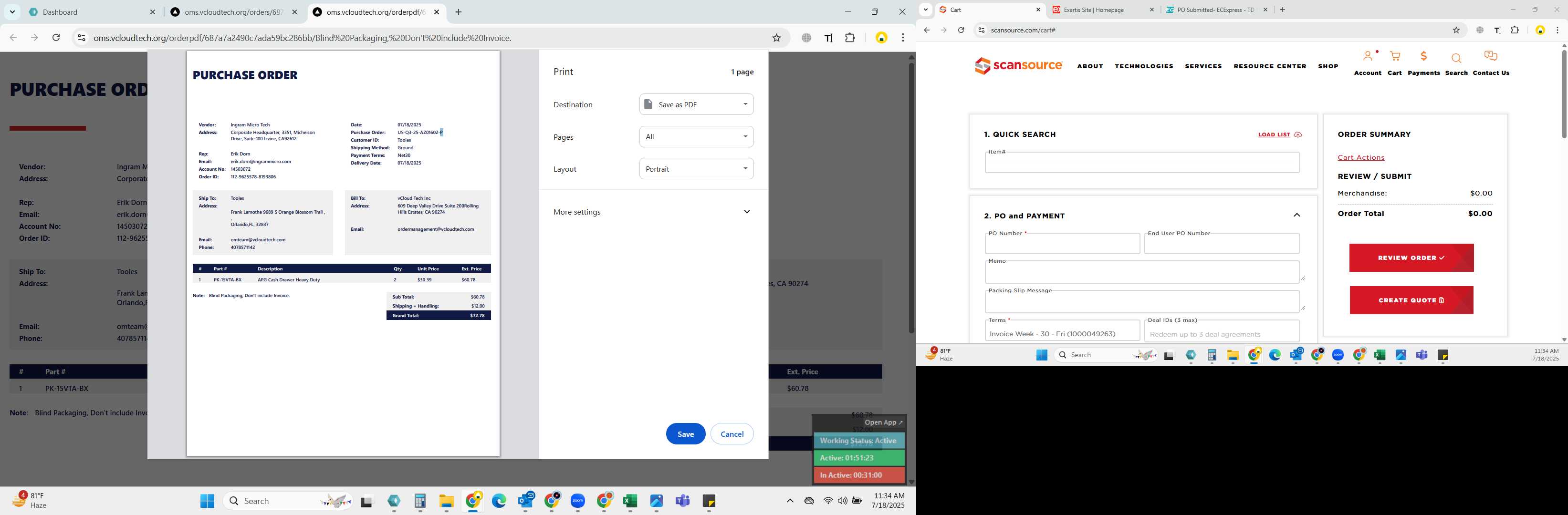The width and height of the screenshot is (1568, 515).
Task: Open the Contact Us chat icon
Action: pos(1491,57)
